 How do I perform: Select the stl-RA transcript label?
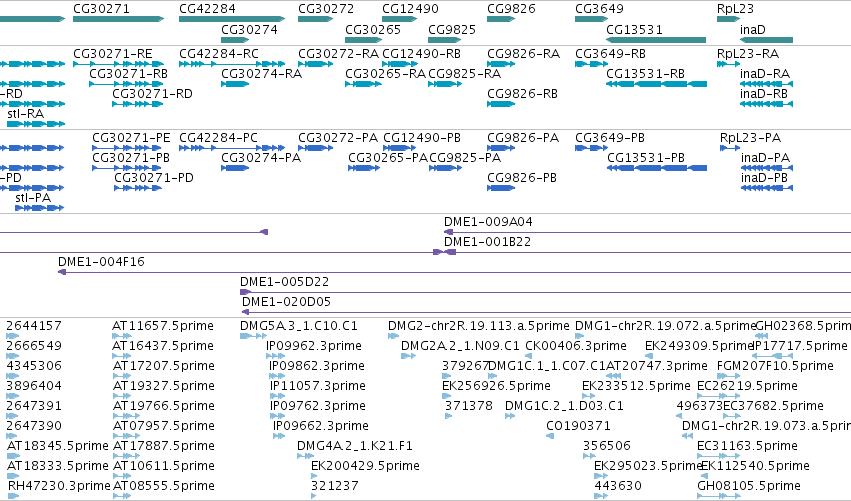pos(26,114)
